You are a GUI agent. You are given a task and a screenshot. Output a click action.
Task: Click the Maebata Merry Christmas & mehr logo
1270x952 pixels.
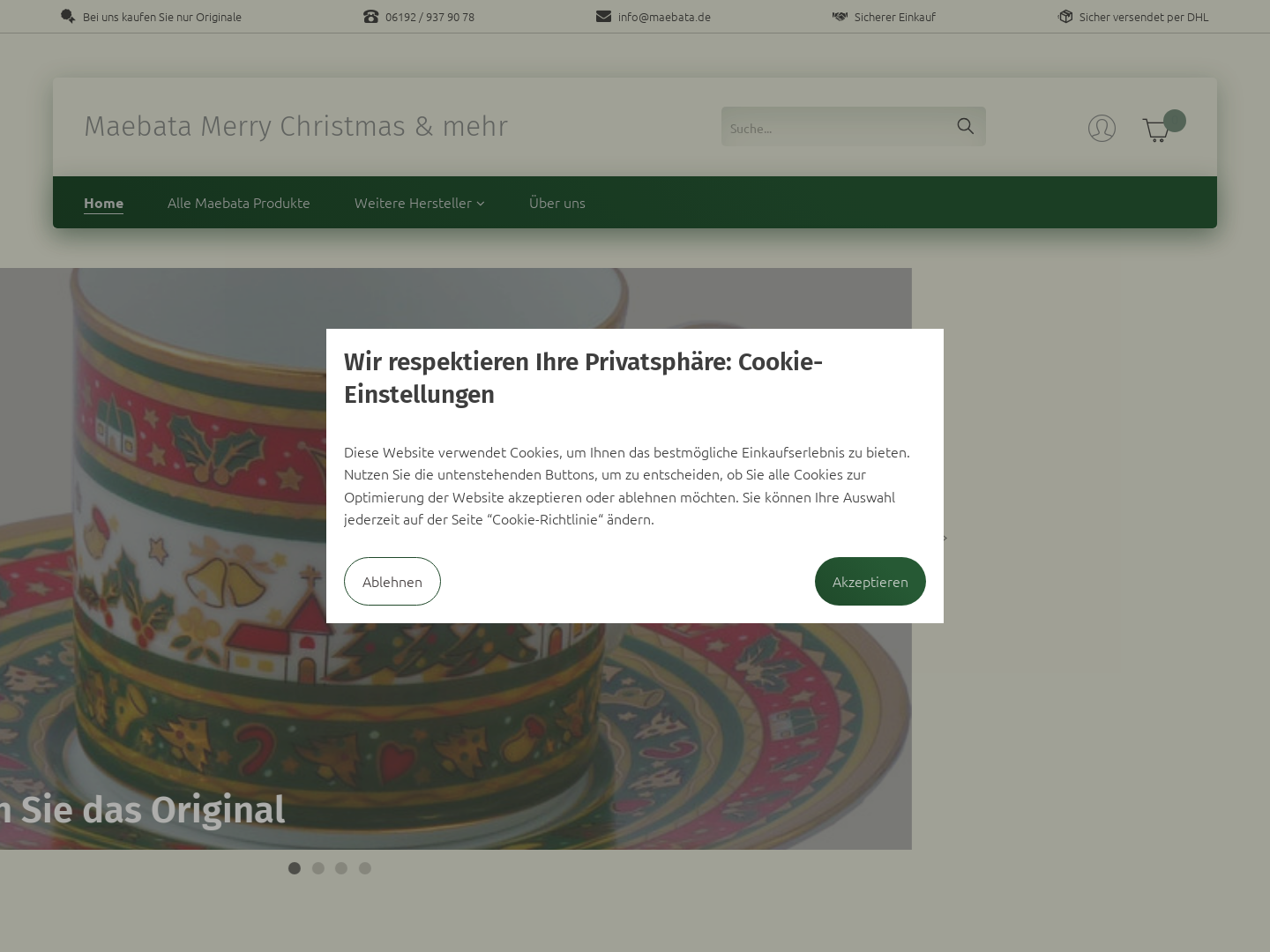(295, 126)
